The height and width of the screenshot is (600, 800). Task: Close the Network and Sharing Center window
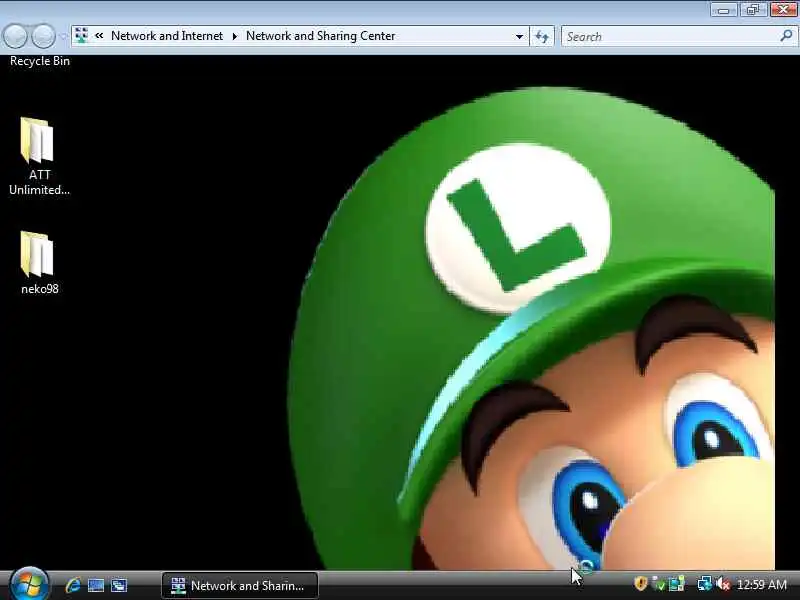tap(783, 10)
